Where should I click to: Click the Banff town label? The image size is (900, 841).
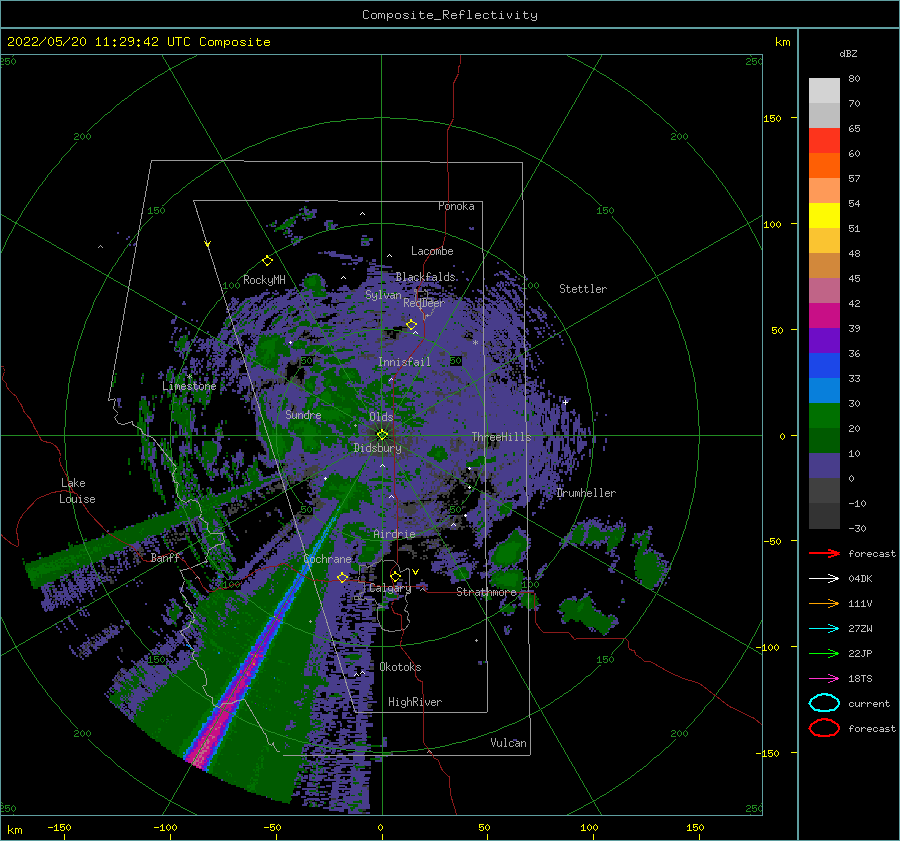click(166, 558)
